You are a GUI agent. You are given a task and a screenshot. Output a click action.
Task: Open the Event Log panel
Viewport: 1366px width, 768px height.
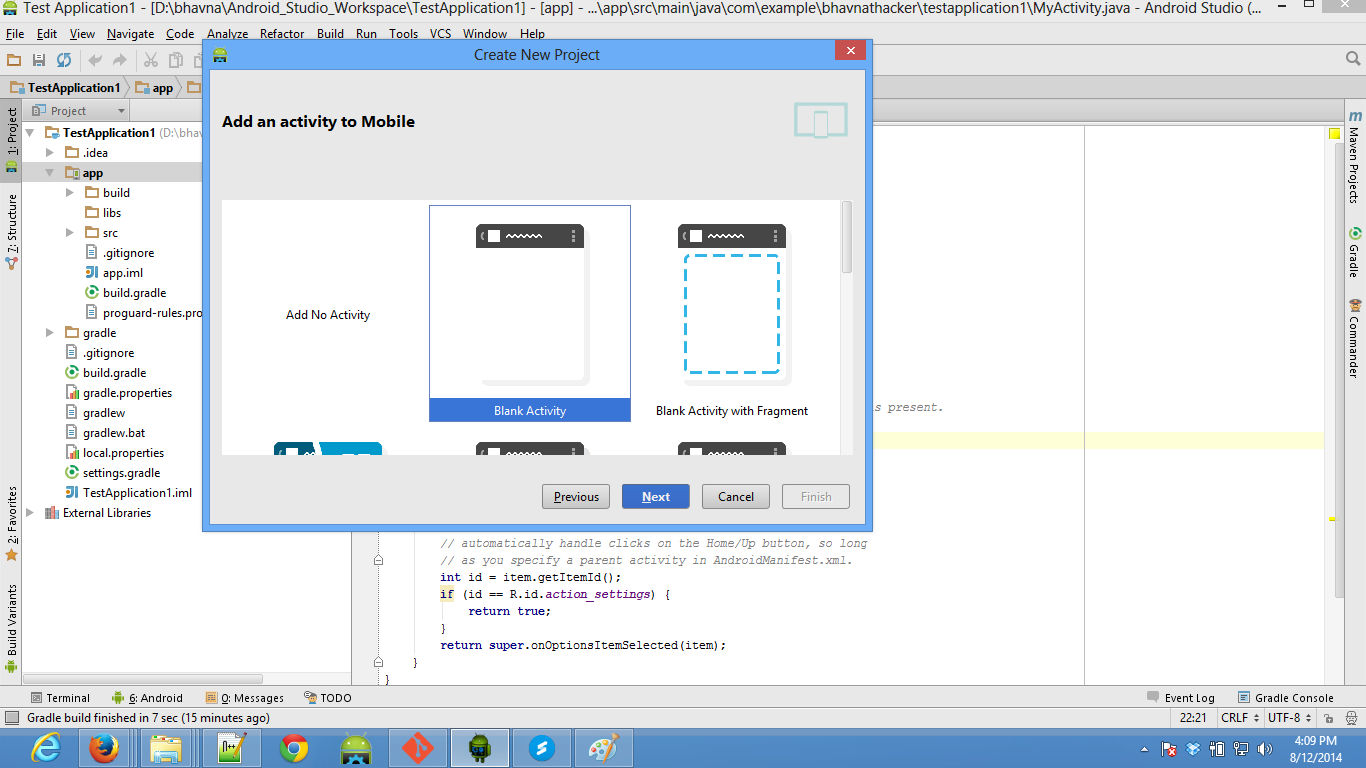[x=1181, y=698]
